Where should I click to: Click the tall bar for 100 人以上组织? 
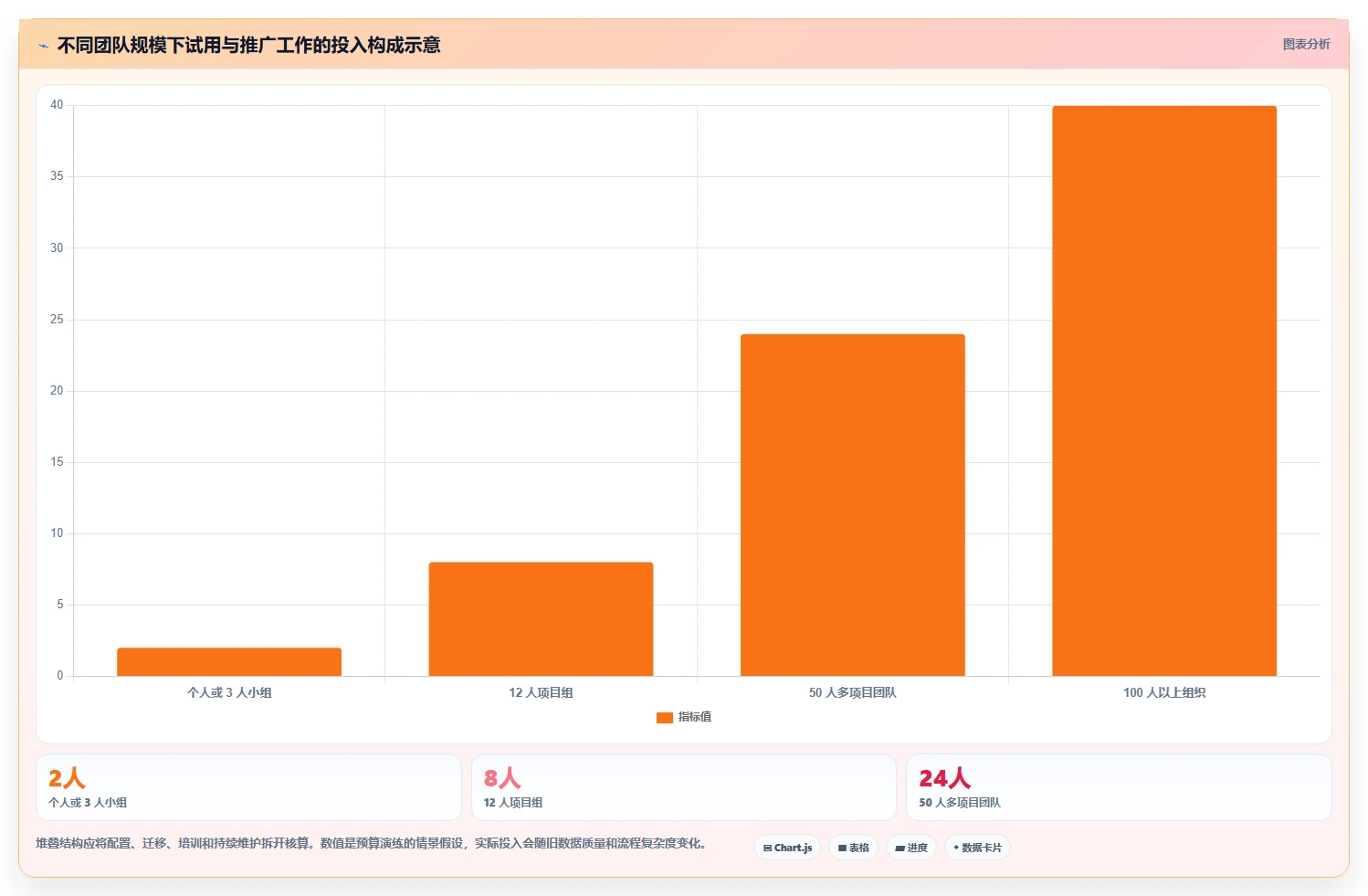pyautogui.click(x=1164, y=391)
